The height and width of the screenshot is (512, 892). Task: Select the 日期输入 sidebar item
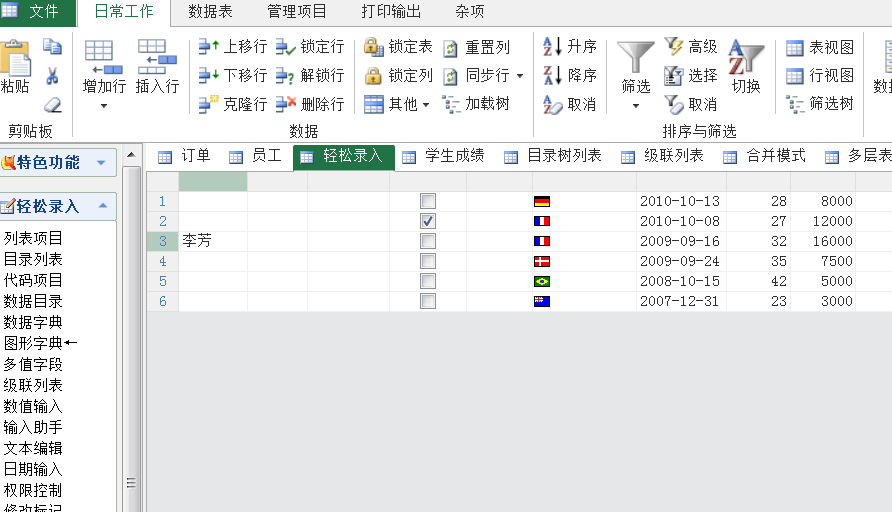pyautogui.click(x=33, y=469)
